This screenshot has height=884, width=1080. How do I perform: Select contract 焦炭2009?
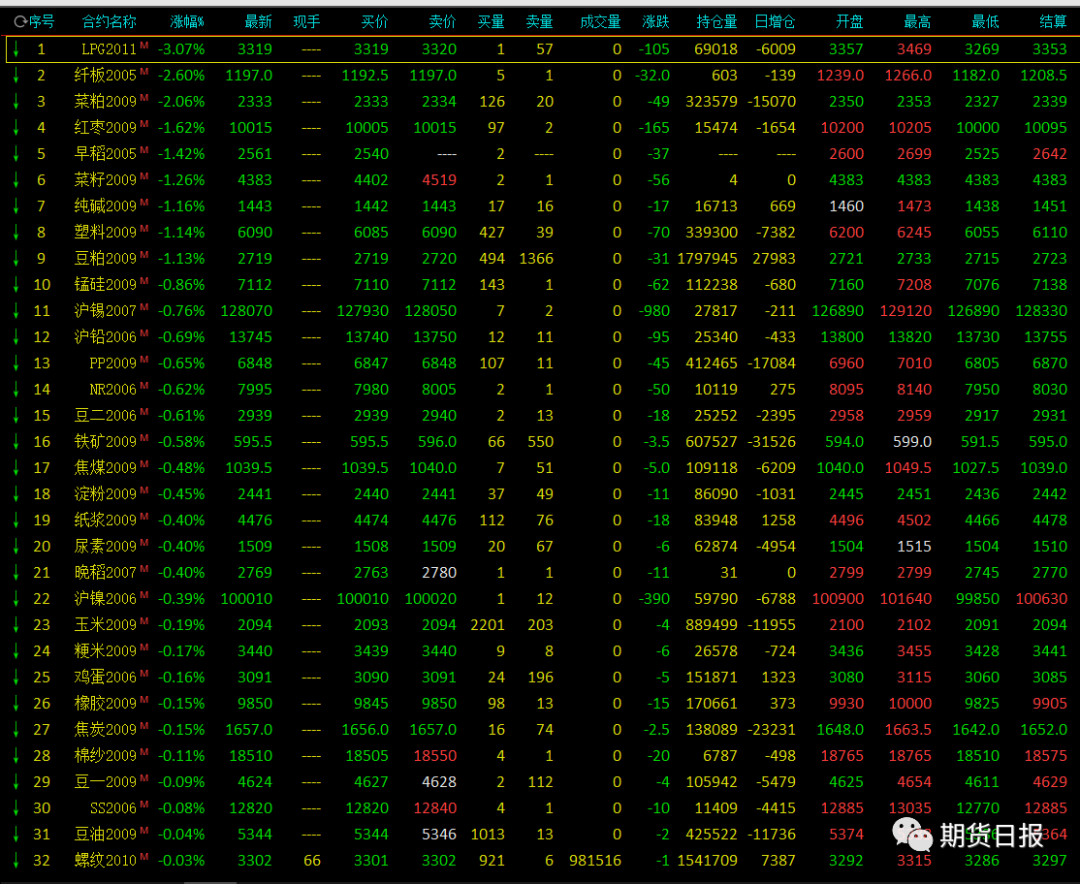[105, 730]
